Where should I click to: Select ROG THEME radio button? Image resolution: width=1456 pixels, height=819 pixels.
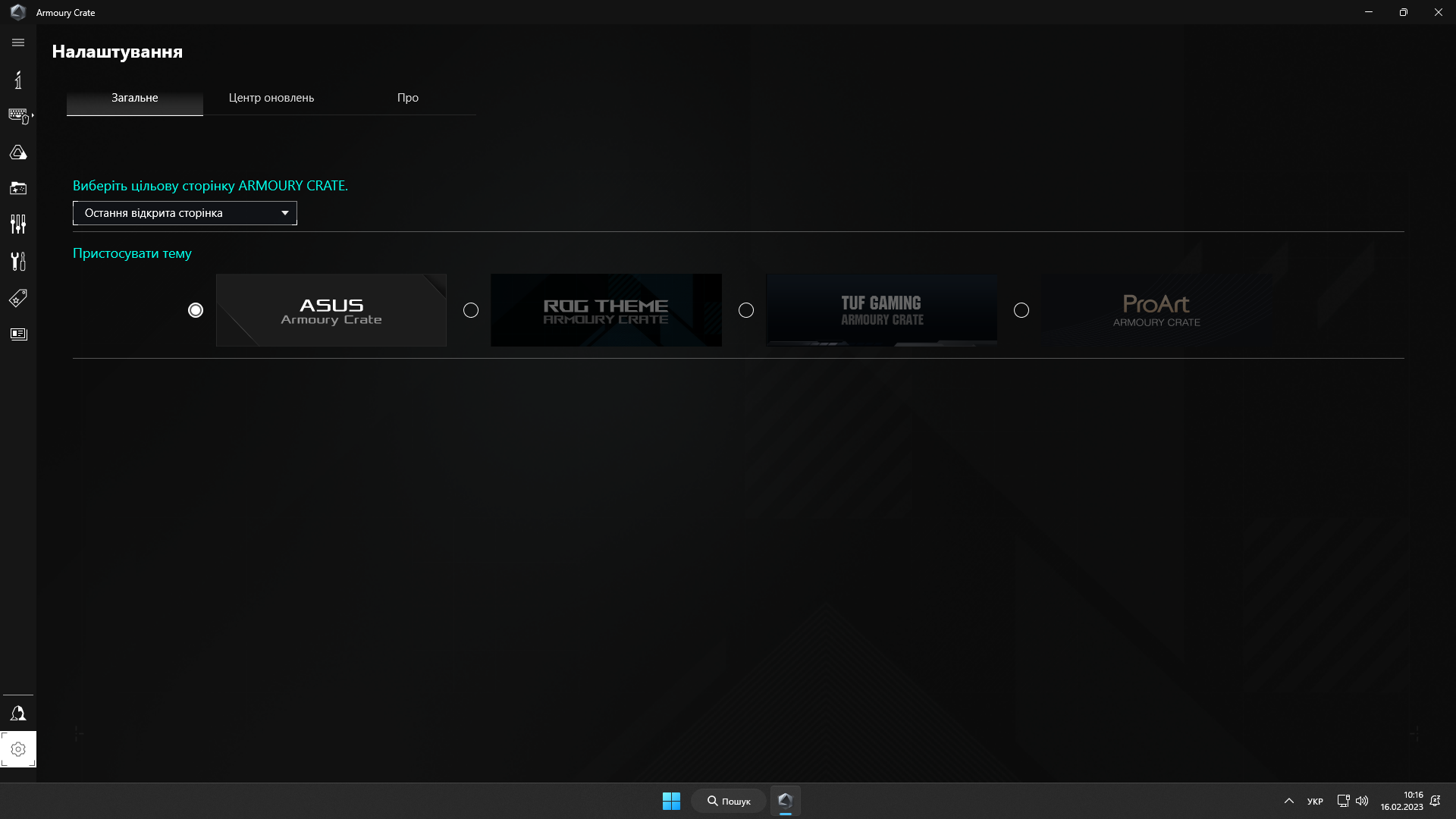[x=471, y=310]
